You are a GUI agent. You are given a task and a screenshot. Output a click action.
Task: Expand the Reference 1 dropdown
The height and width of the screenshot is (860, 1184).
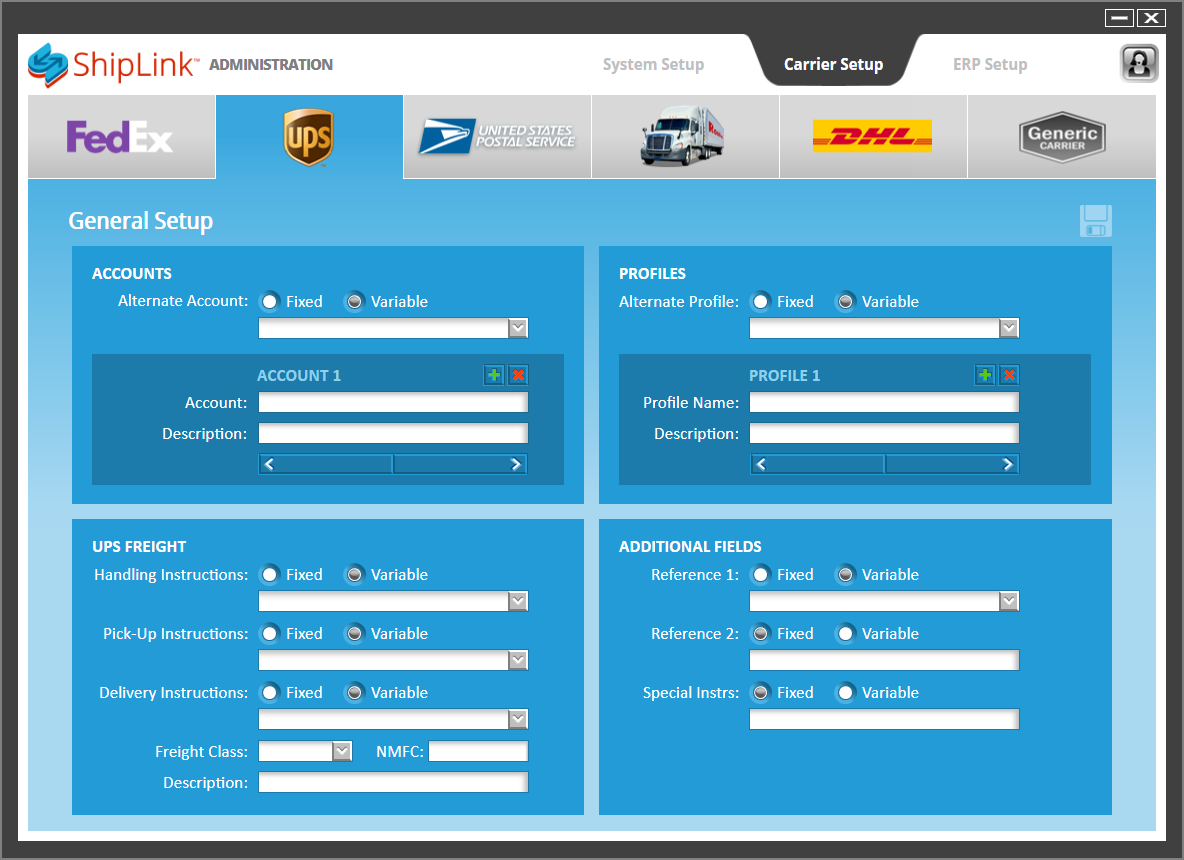coord(1008,602)
